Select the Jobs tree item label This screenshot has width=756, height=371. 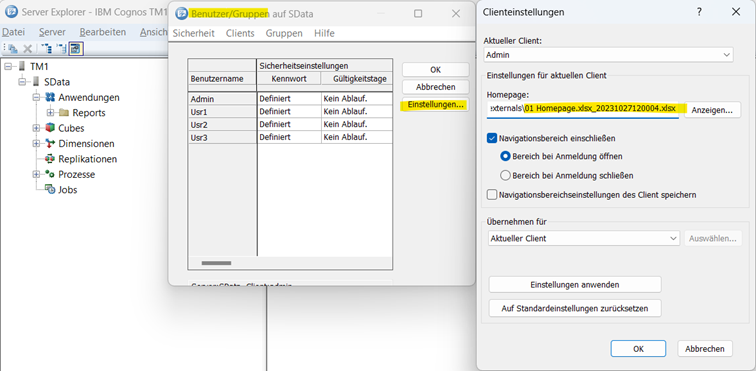(68, 190)
